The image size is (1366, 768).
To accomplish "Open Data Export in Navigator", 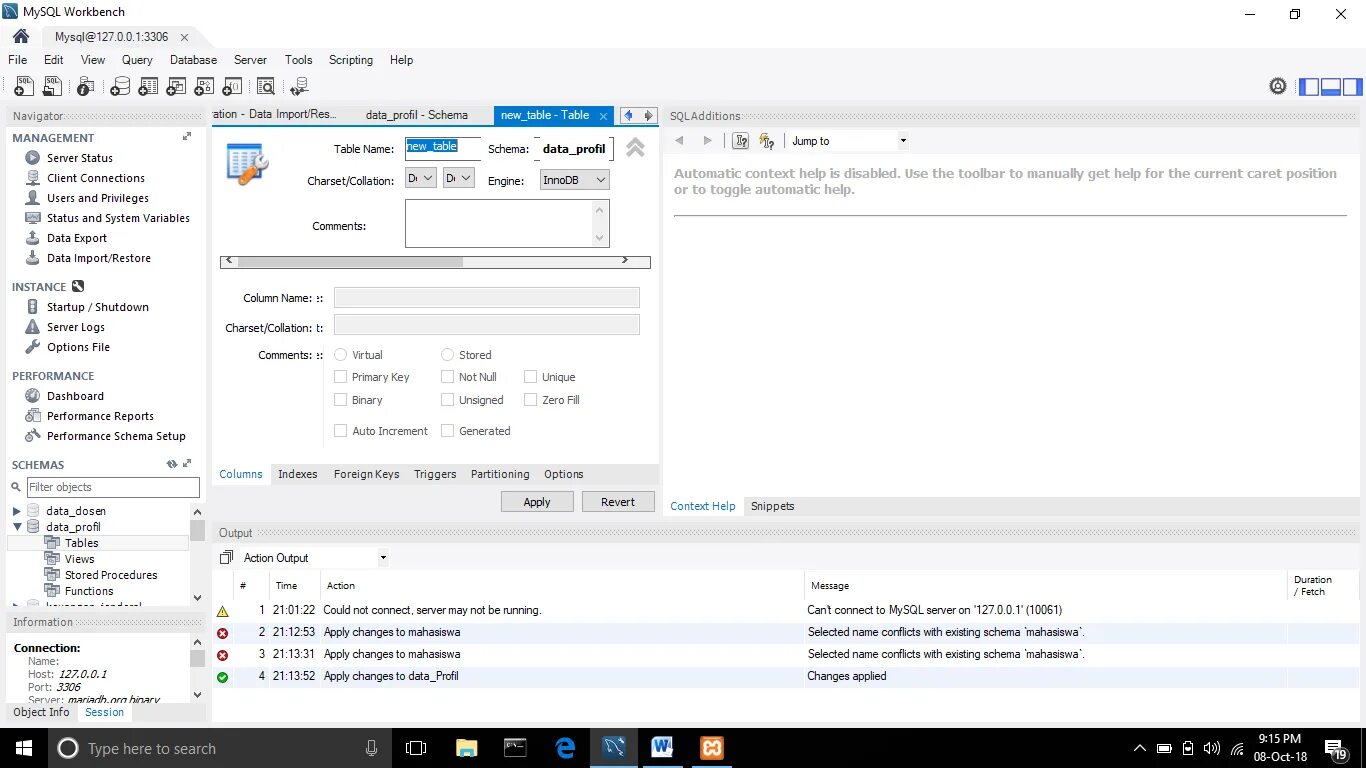I will click(x=76, y=238).
